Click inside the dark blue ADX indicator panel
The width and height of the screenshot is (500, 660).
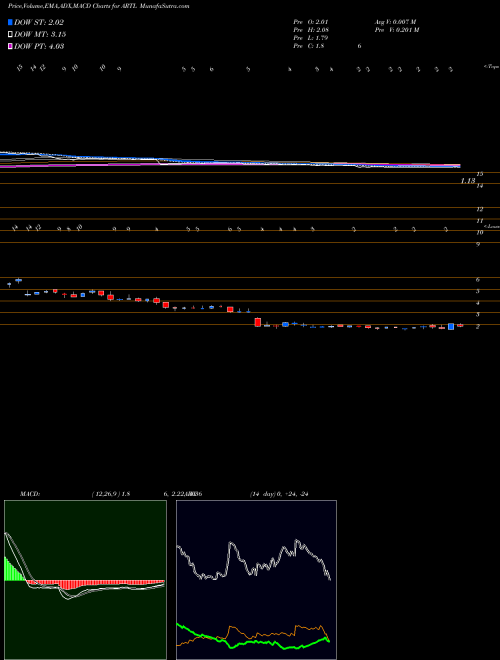pos(256,580)
